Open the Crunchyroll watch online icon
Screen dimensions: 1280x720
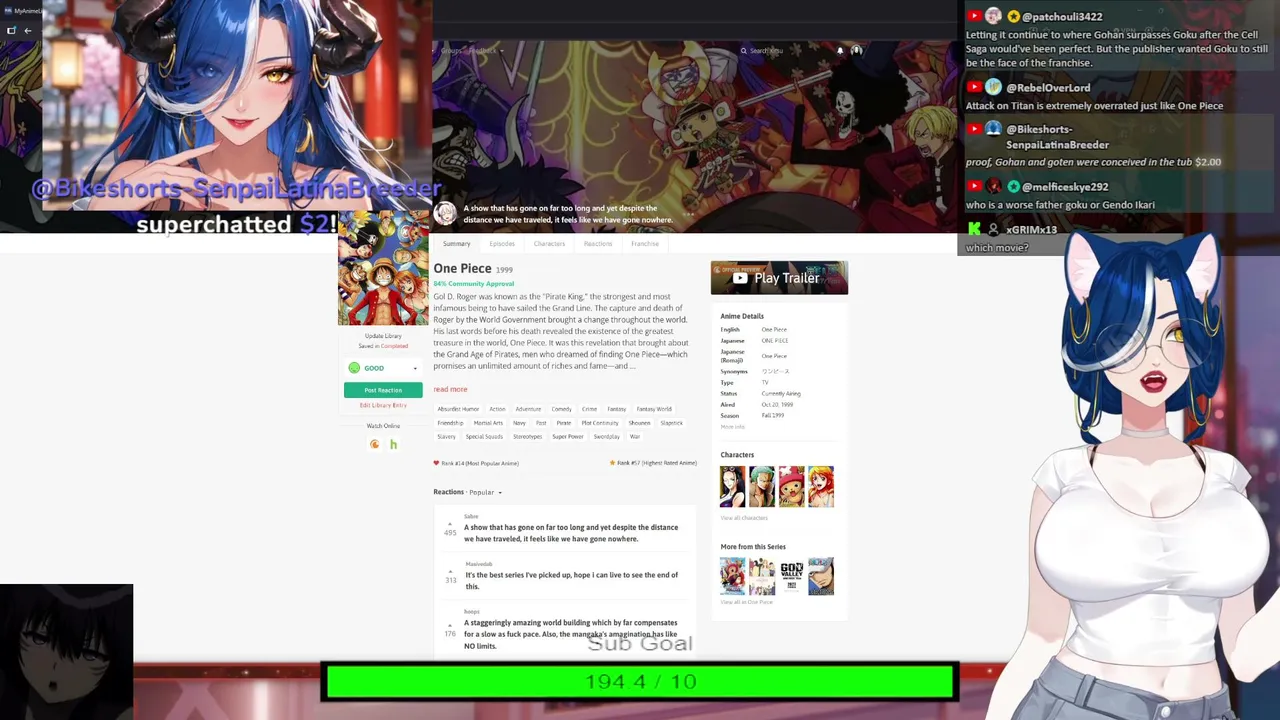click(374, 444)
